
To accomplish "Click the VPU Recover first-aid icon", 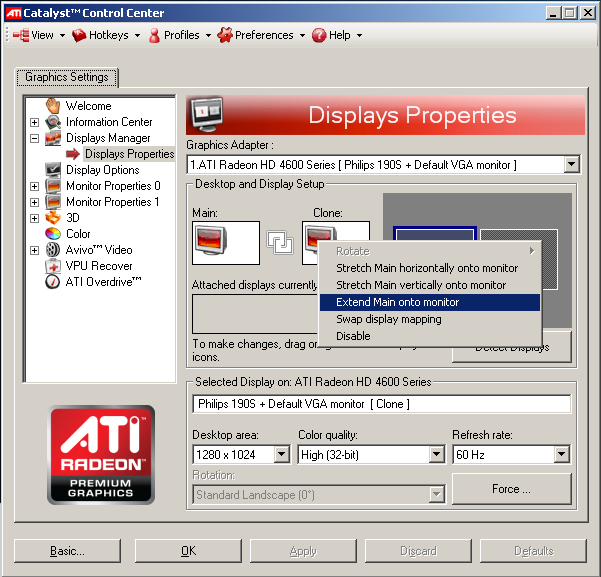I will [53, 266].
